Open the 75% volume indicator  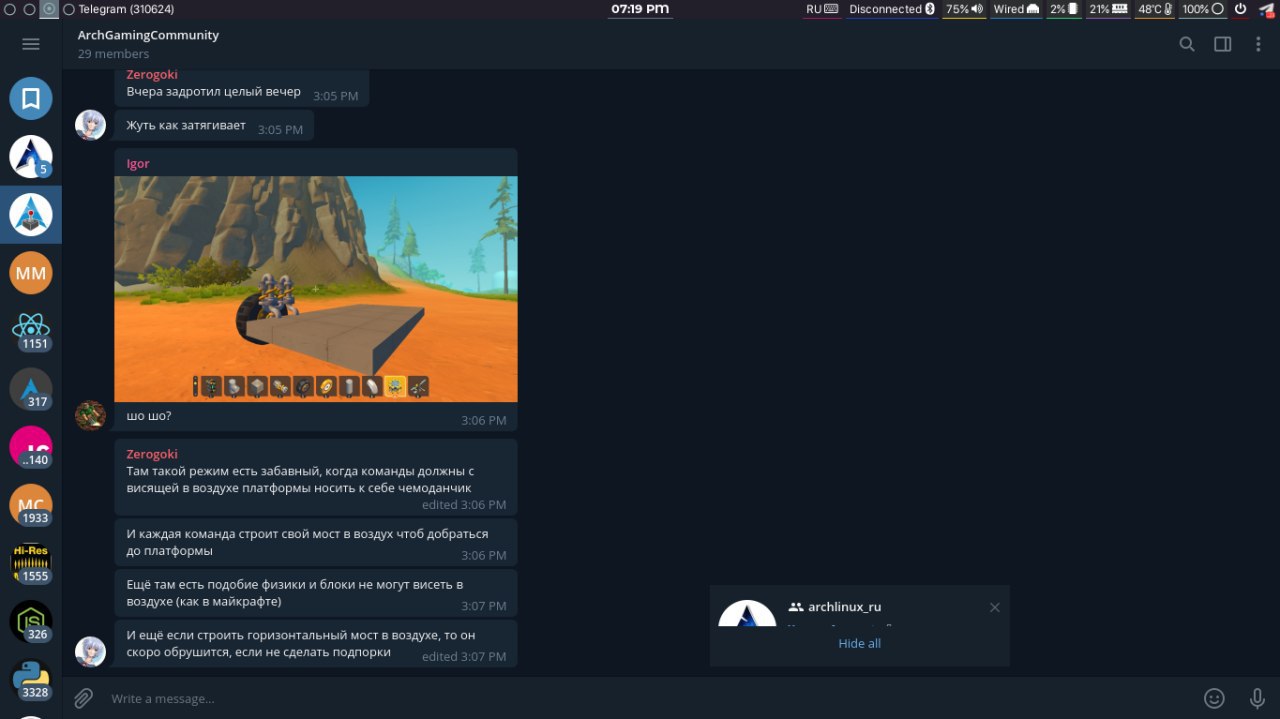coord(964,9)
